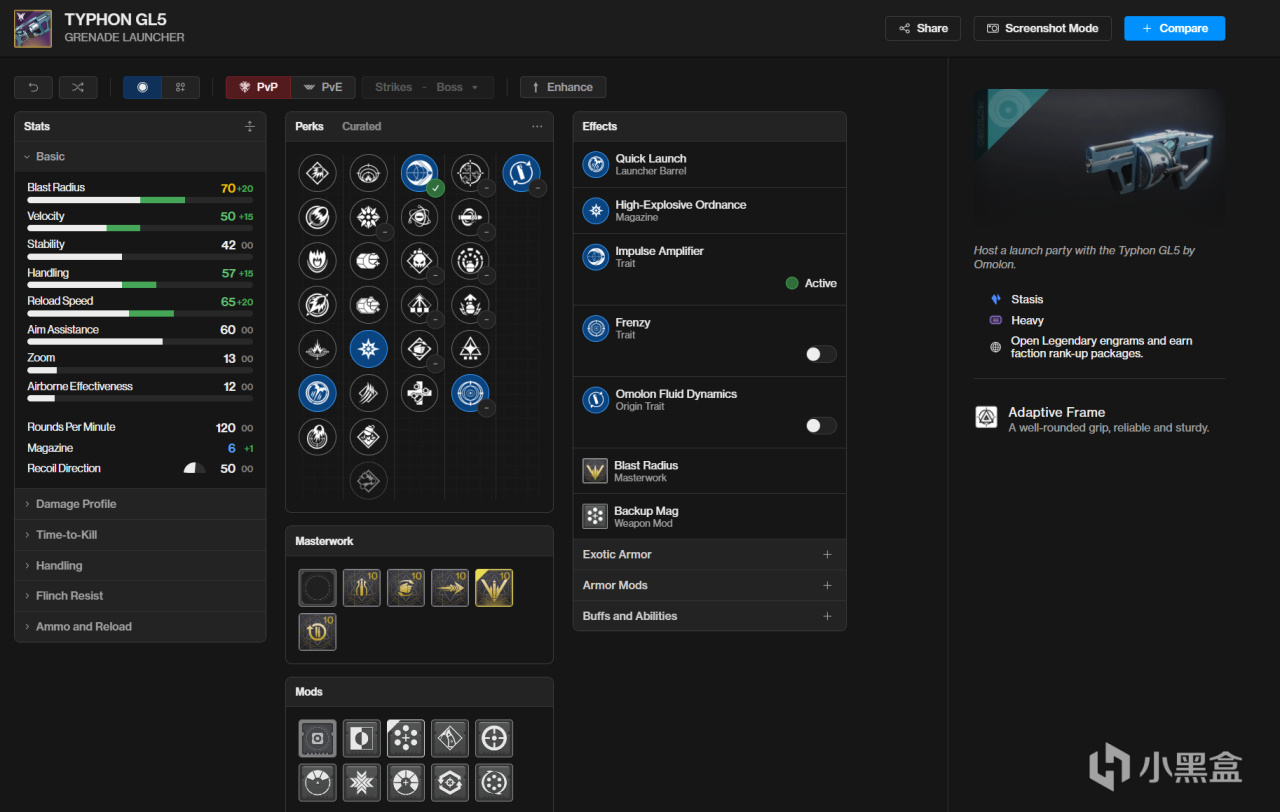
Task: Click the Backup Mag Weapon Mod row
Action: coord(709,516)
